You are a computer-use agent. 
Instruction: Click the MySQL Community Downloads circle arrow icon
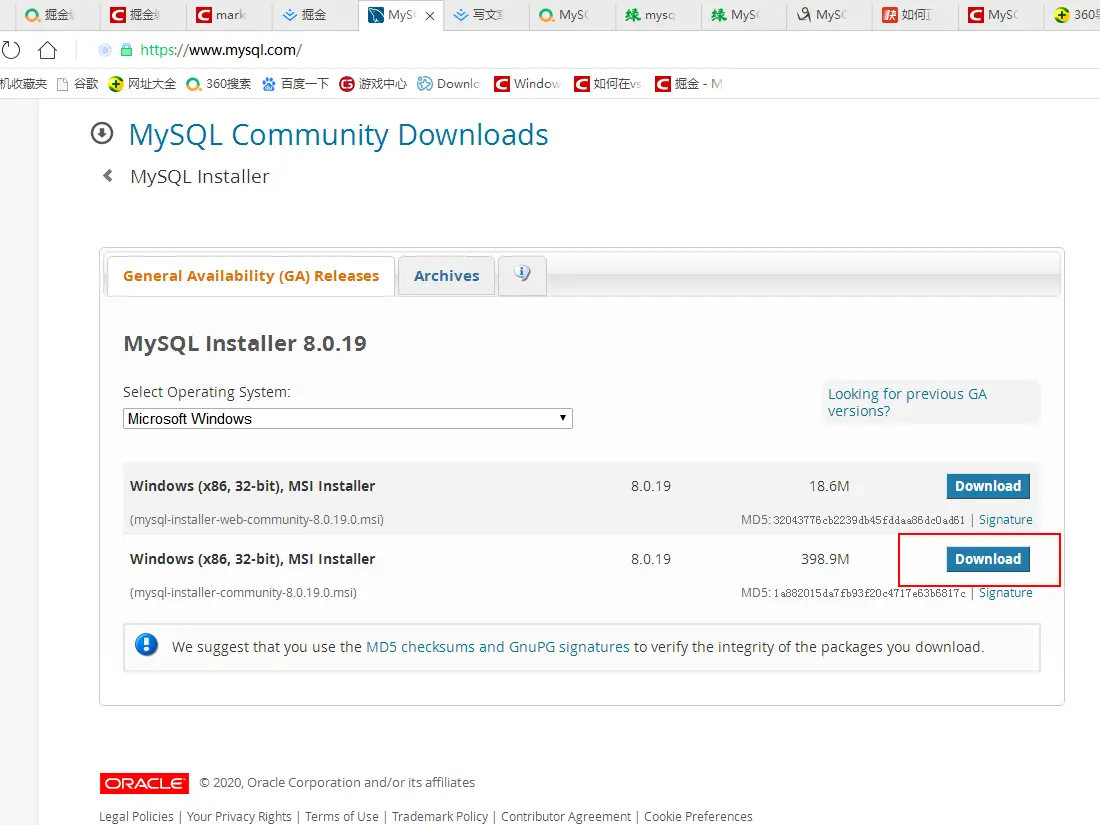(102, 133)
